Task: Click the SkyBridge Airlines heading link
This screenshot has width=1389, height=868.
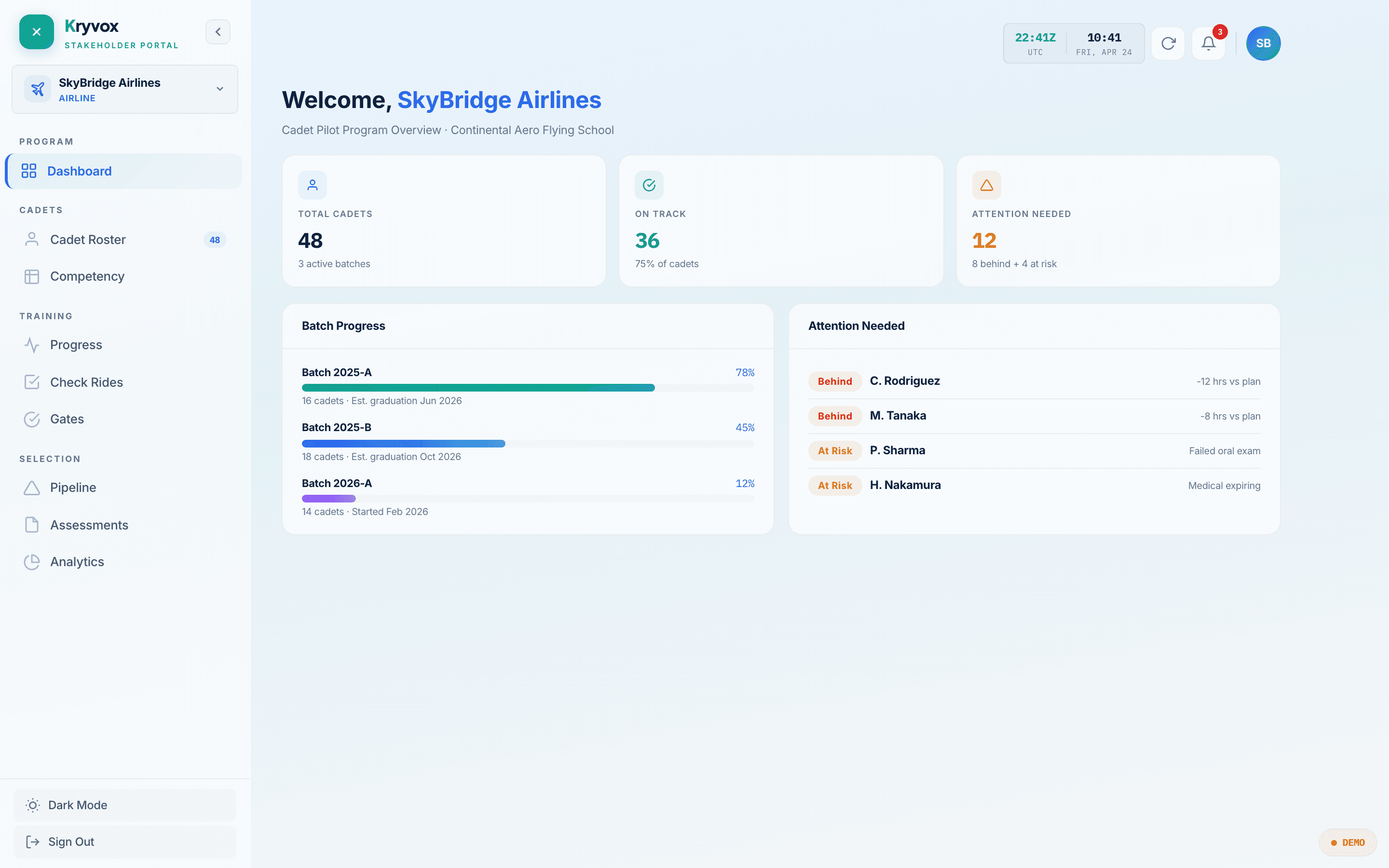Action: click(x=499, y=100)
